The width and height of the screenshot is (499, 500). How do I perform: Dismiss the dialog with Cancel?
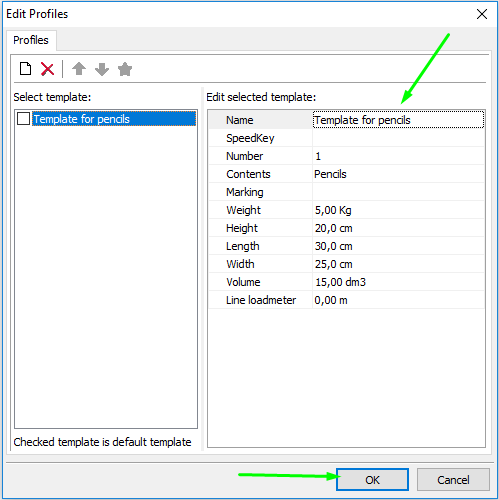coord(453,480)
